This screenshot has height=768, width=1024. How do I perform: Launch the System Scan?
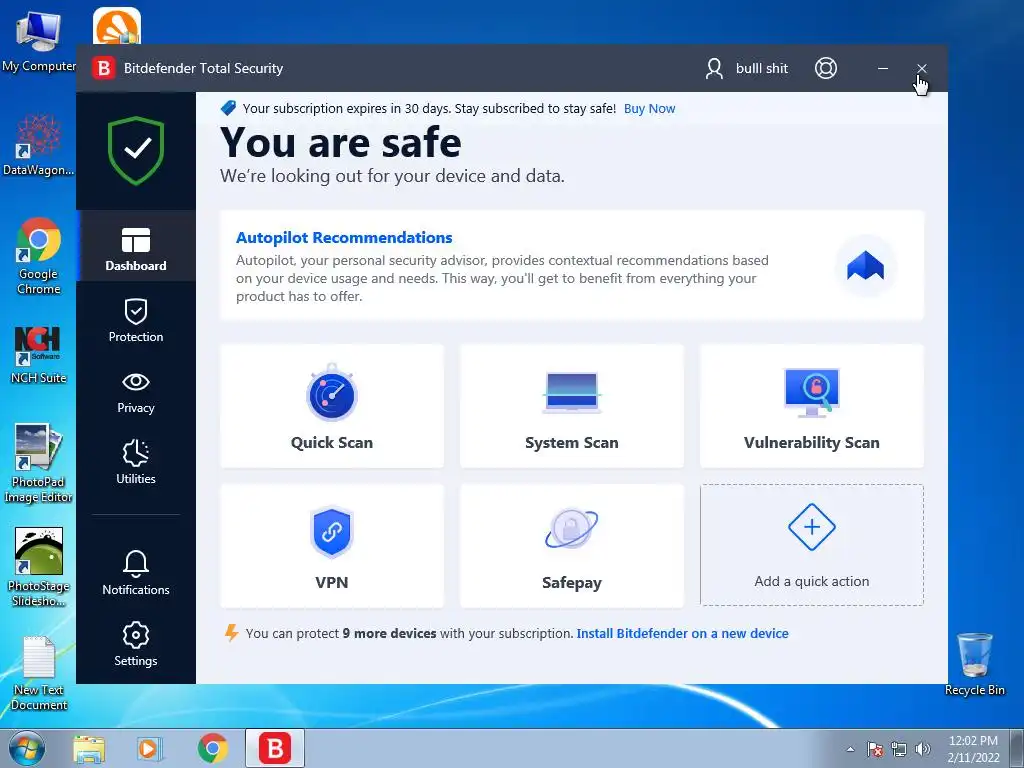click(x=571, y=406)
